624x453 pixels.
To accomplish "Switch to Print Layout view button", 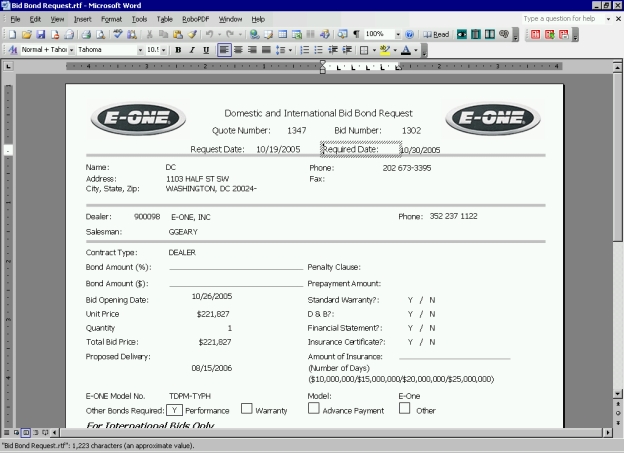I will click(x=26, y=432).
